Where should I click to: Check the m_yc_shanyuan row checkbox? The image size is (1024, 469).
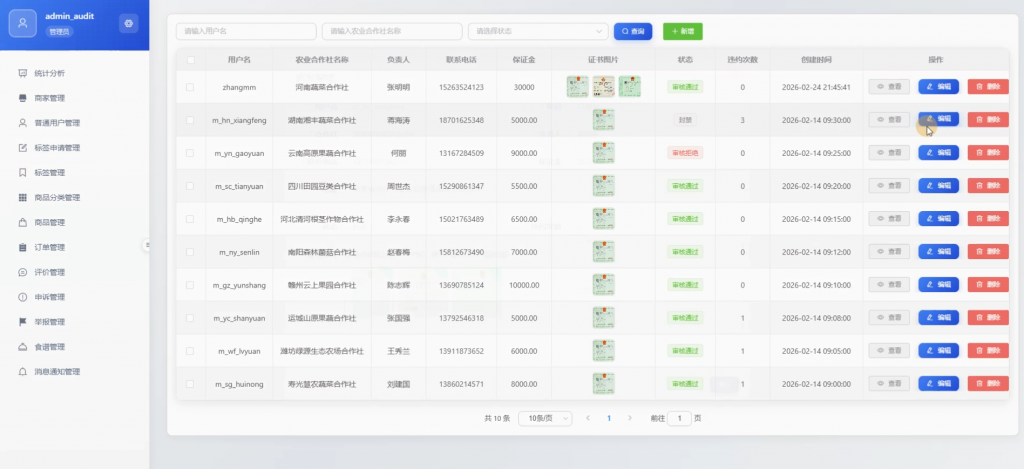tap(190, 318)
